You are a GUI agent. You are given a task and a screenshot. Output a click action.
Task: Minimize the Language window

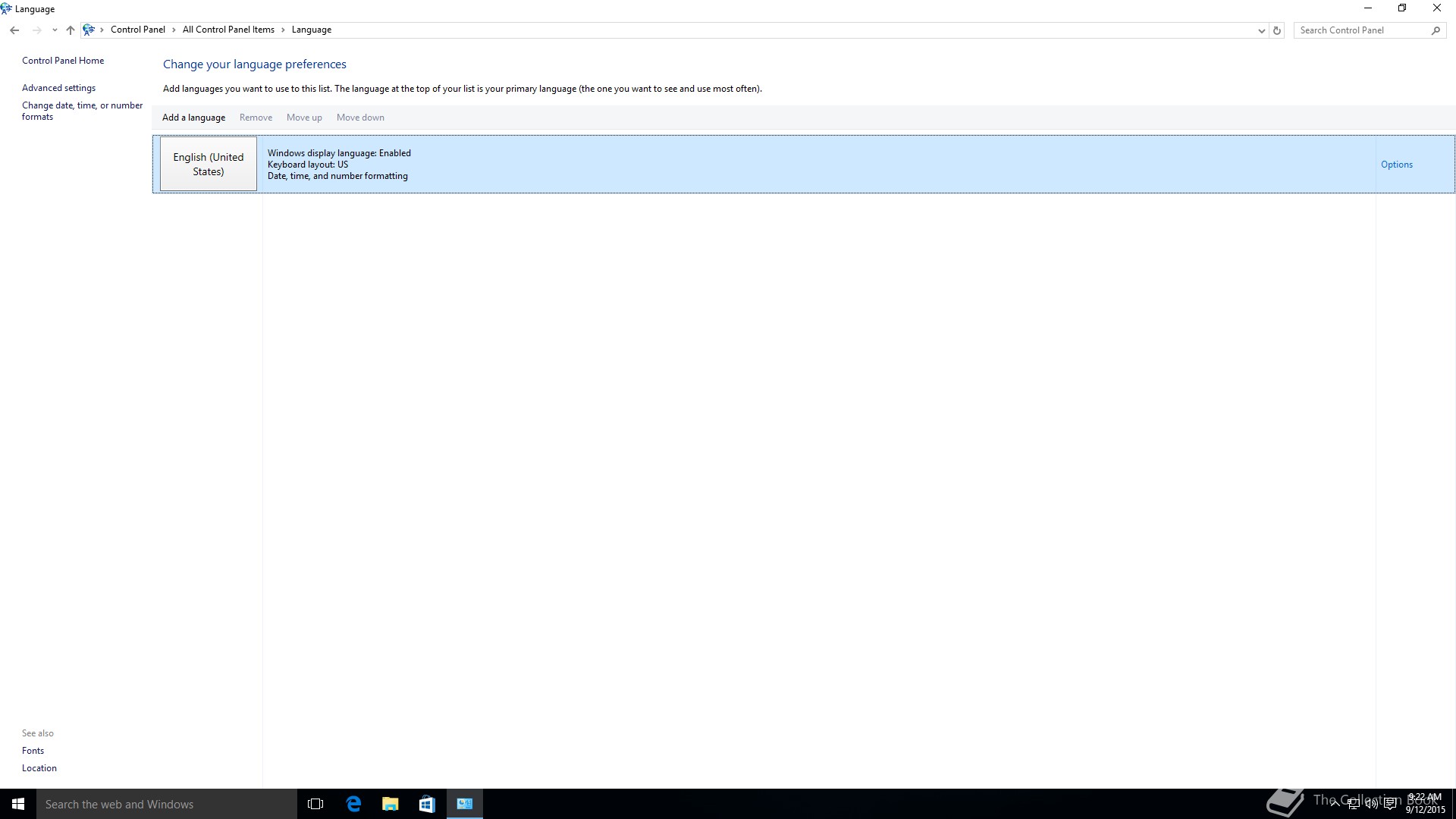coord(1368,8)
